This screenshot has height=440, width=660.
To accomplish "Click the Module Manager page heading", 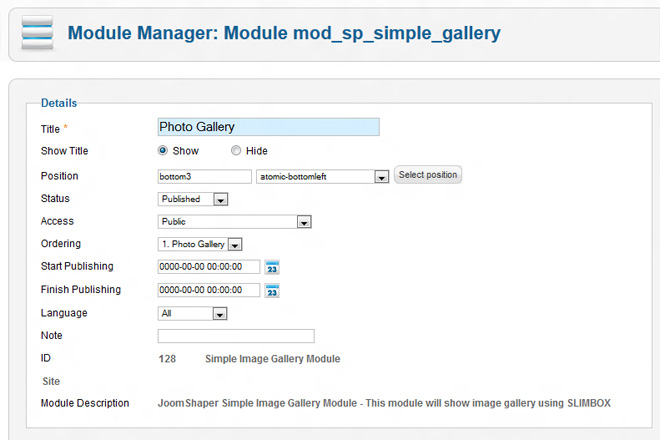I will coord(284,33).
